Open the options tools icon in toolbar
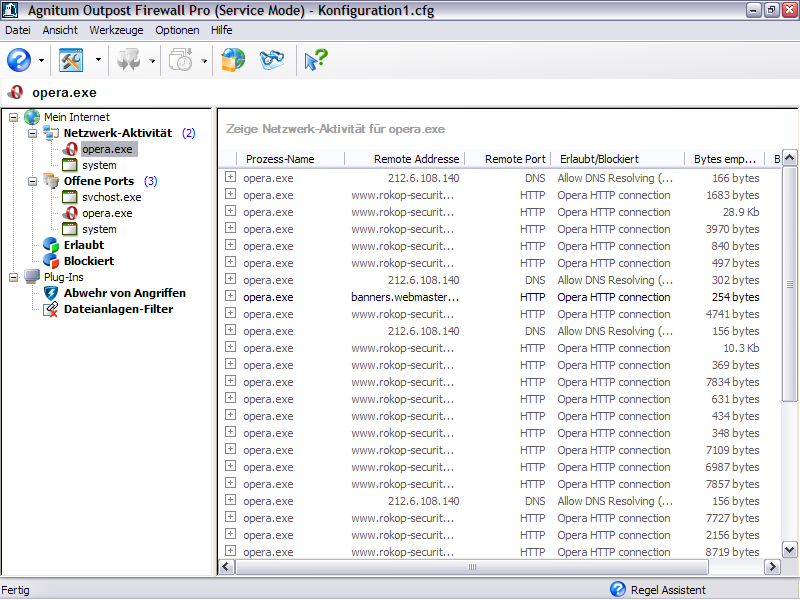The width and height of the screenshot is (800, 600). [71, 60]
